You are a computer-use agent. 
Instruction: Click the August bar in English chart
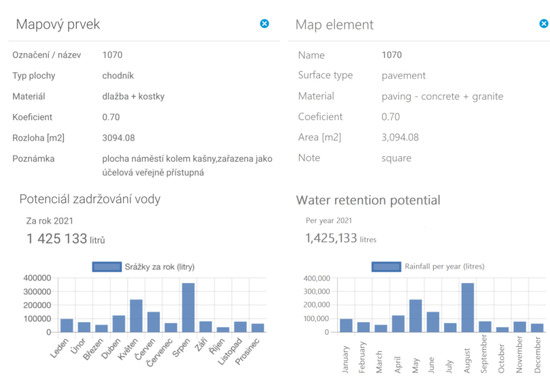468,307
